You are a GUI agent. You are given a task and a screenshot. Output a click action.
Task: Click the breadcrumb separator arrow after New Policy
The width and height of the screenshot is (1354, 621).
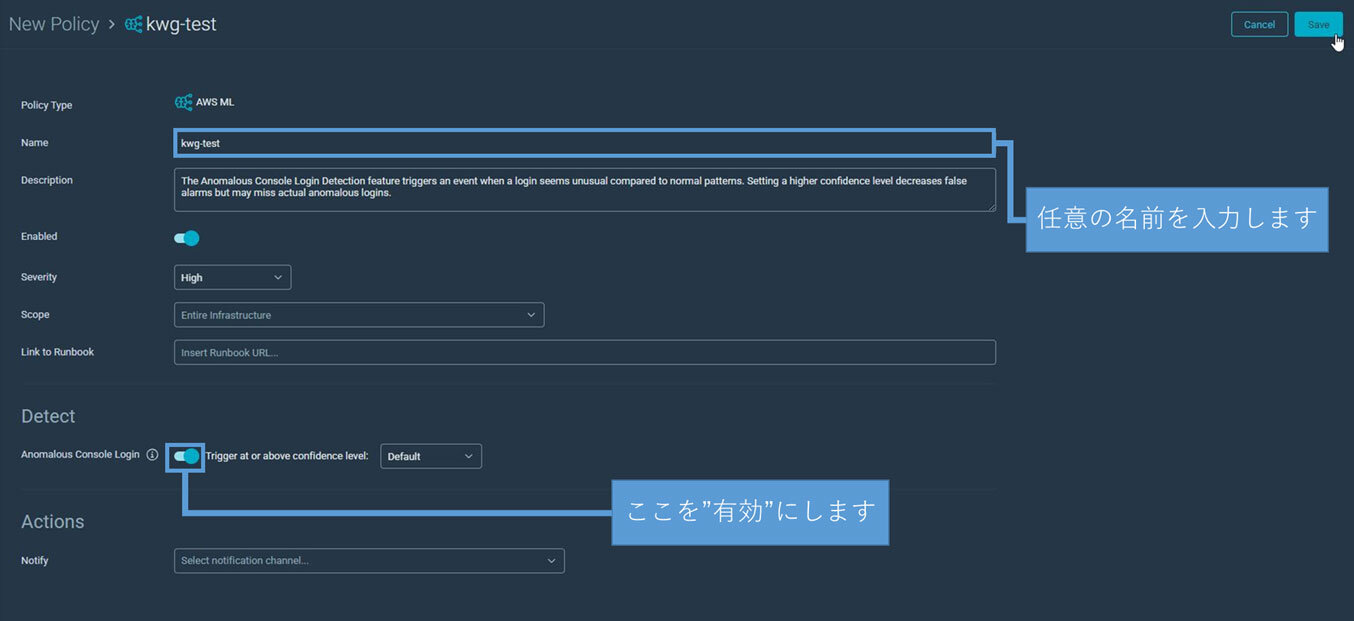(x=112, y=25)
